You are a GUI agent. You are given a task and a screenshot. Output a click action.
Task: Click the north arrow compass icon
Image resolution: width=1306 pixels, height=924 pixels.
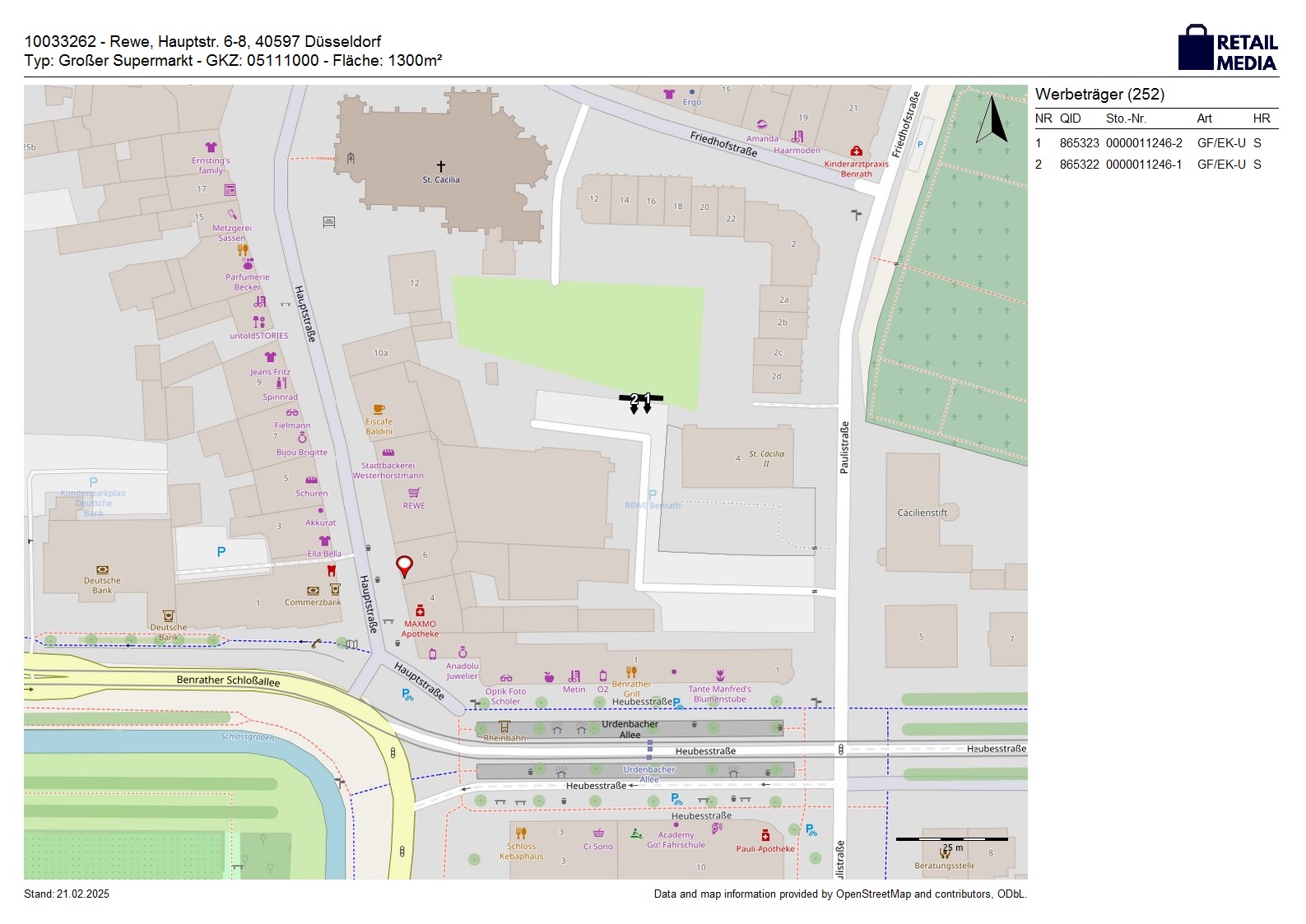(992, 120)
